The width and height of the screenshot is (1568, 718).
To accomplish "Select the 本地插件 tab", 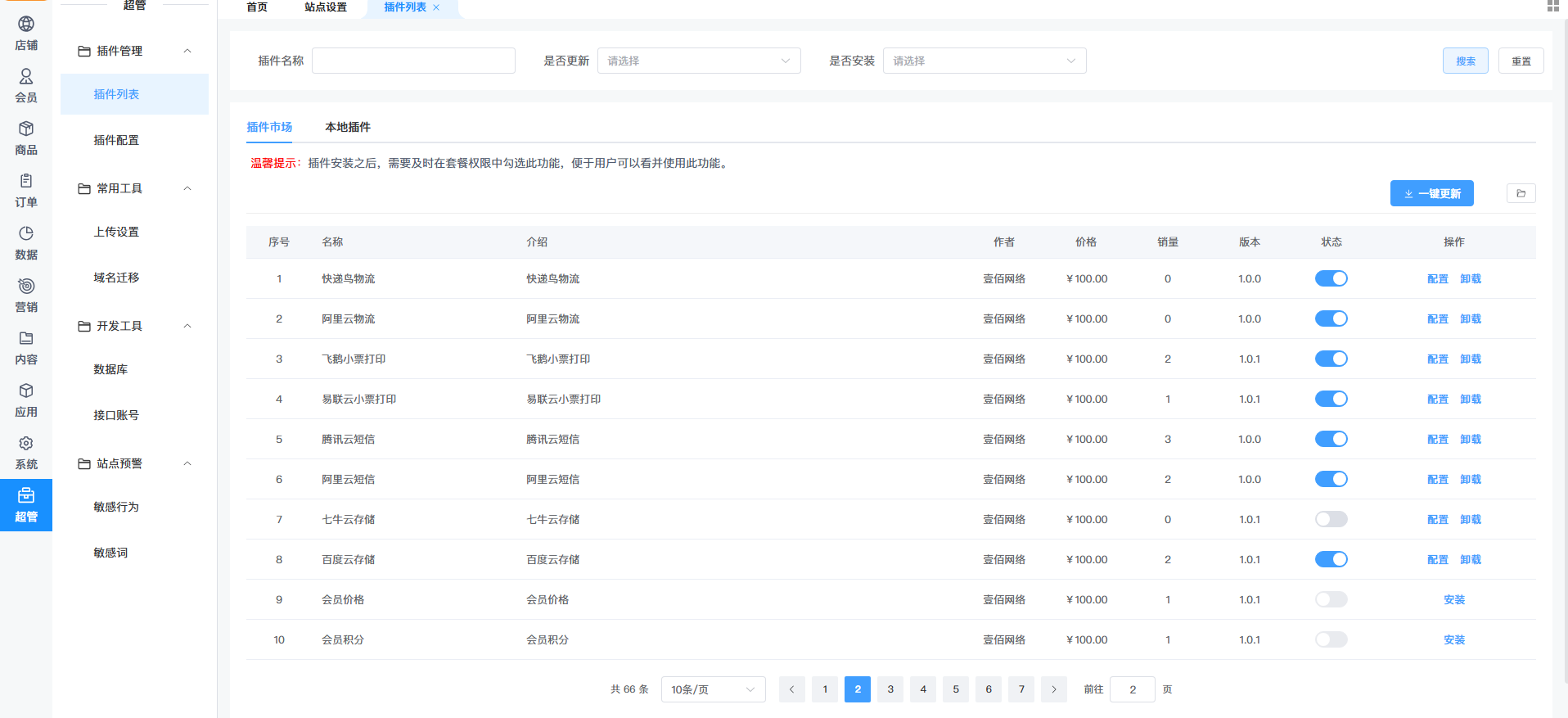I will pyautogui.click(x=348, y=127).
